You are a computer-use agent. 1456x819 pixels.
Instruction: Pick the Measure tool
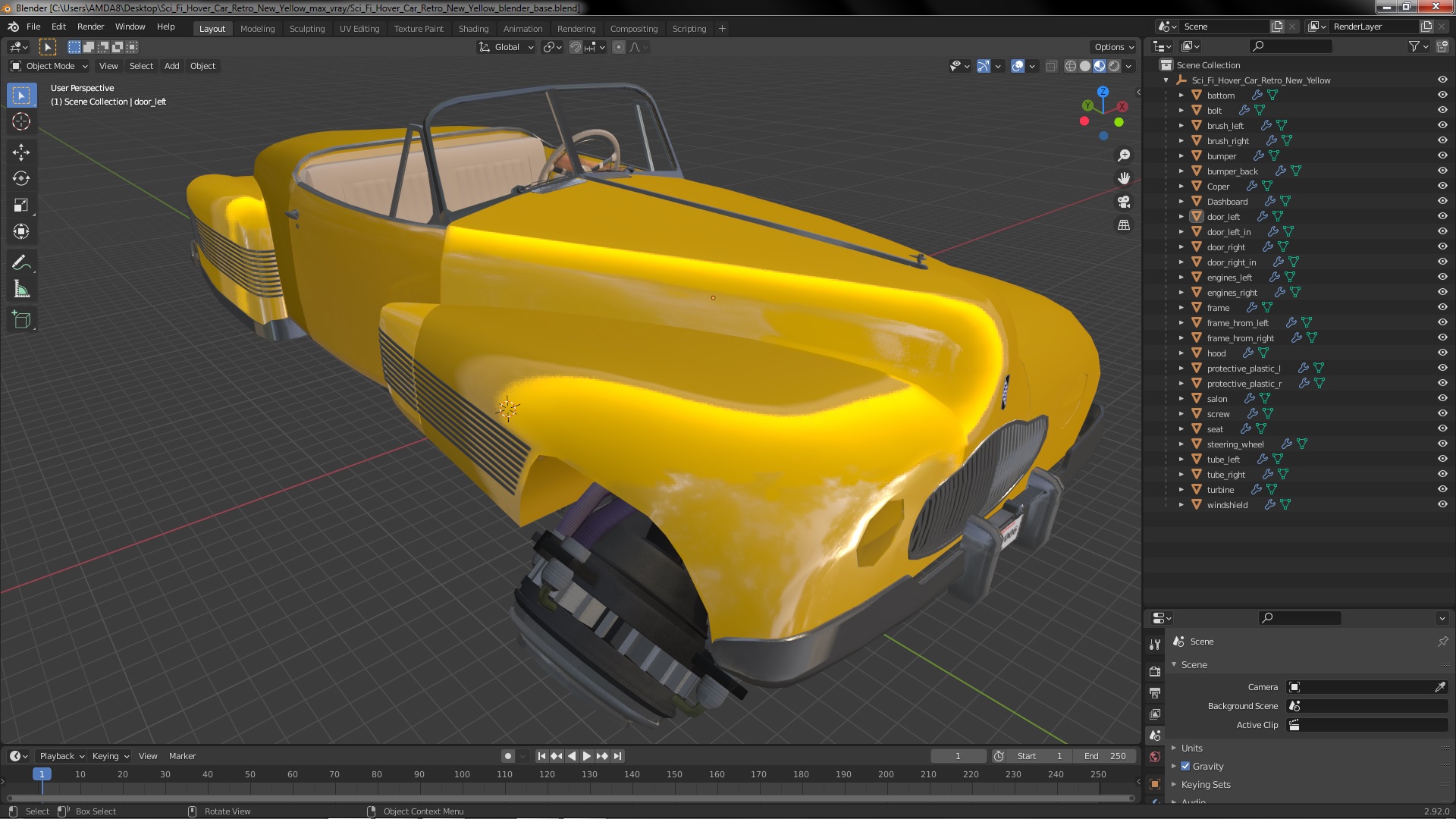coord(21,290)
